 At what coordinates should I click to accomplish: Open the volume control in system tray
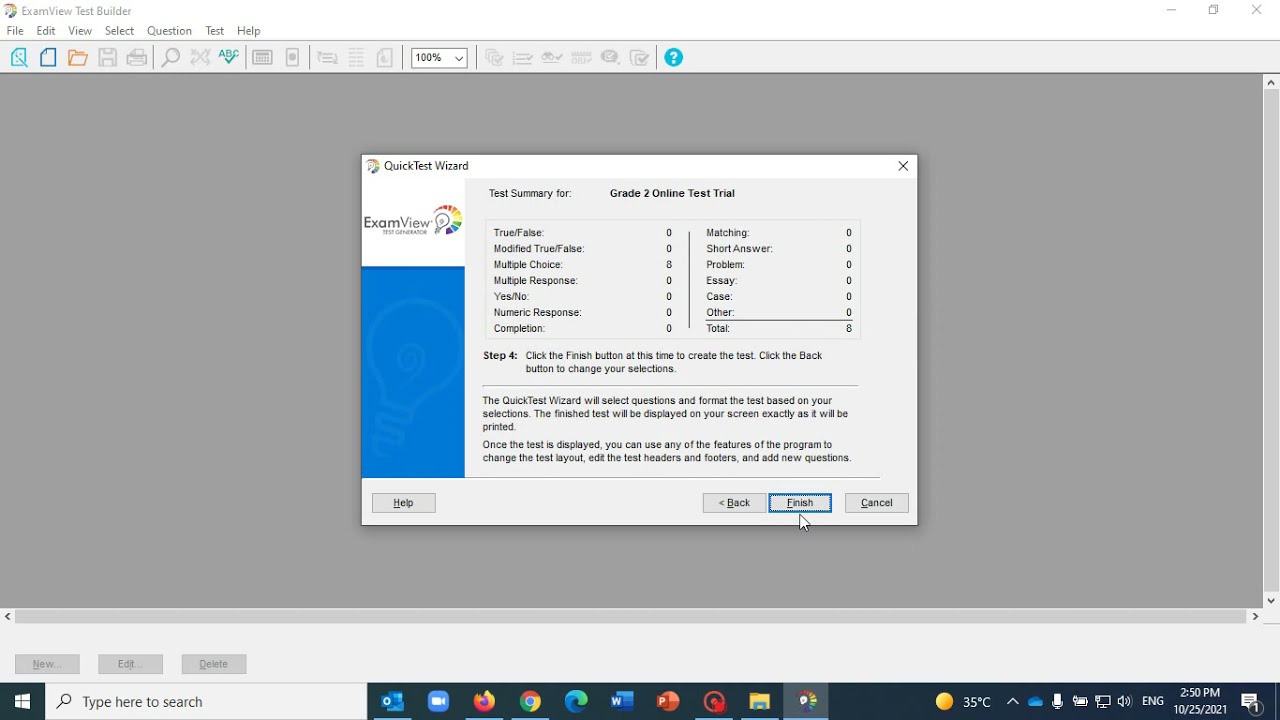(1125, 702)
